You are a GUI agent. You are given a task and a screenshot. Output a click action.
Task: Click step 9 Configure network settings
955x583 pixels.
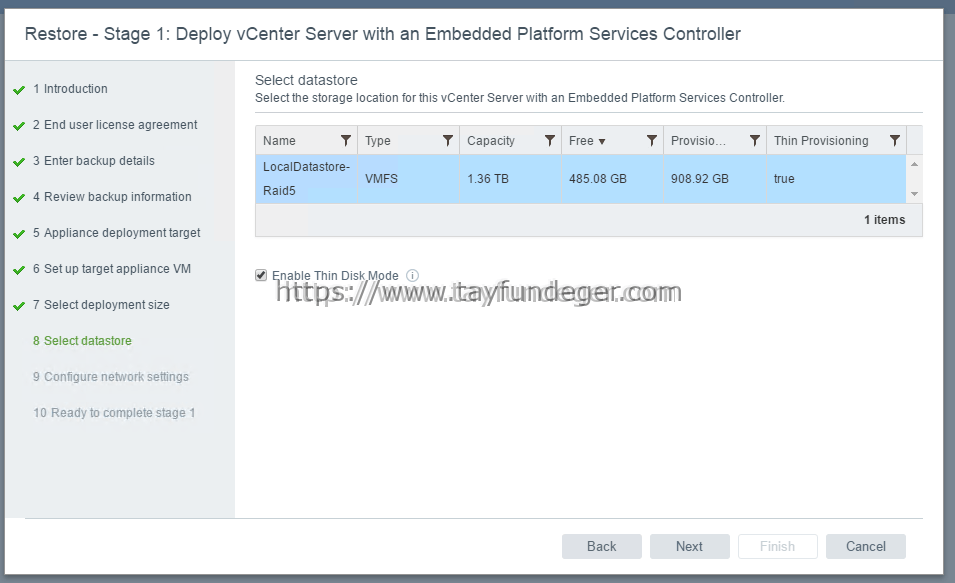click(111, 376)
